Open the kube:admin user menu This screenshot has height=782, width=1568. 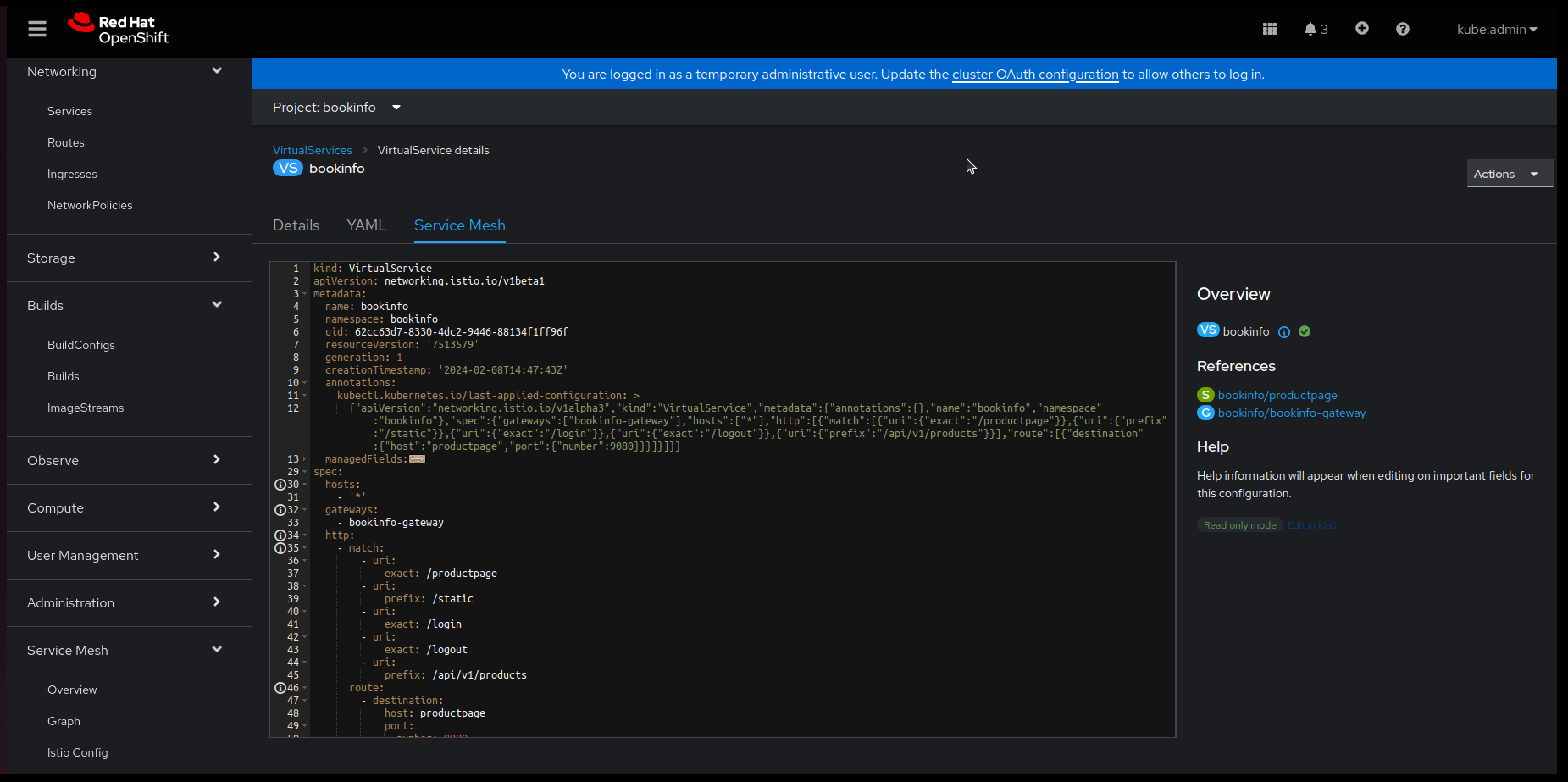(1496, 30)
